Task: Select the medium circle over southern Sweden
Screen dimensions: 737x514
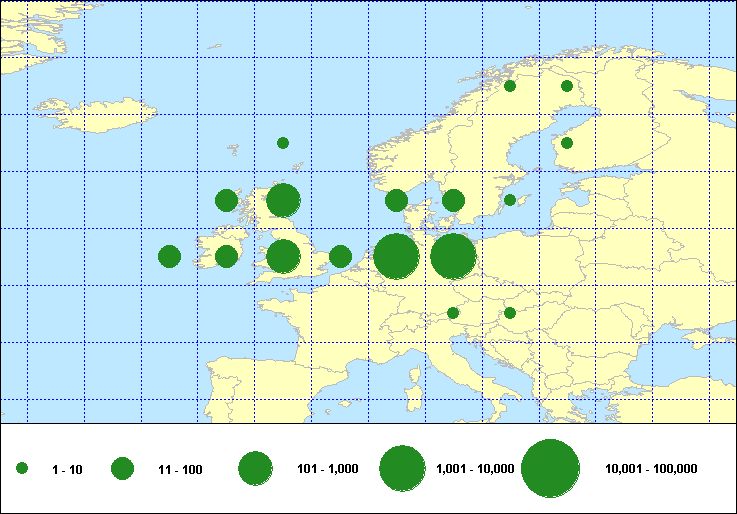Action: pos(453,200)
